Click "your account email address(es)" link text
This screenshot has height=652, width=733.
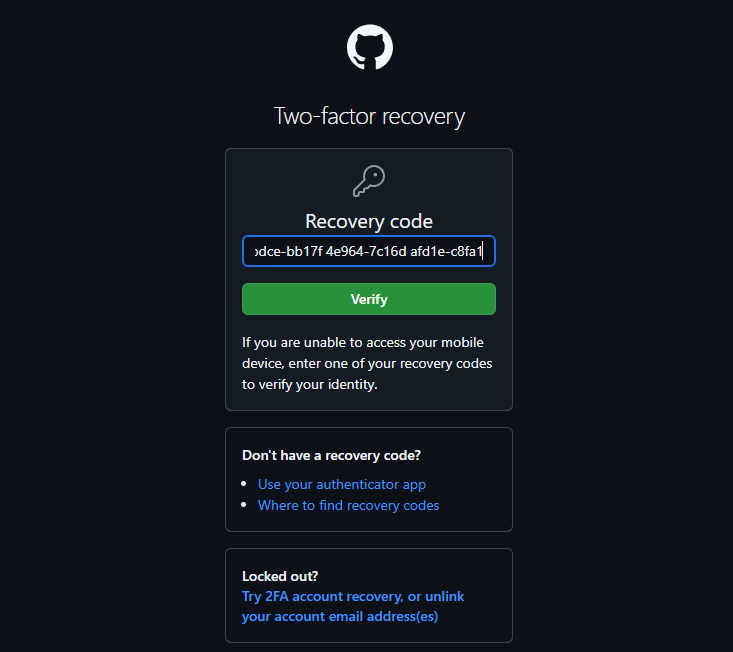click(339, 616)
